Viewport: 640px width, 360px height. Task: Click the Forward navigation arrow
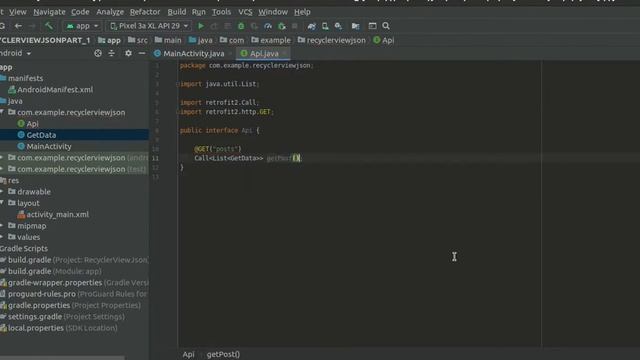click(x=32, y=26)
